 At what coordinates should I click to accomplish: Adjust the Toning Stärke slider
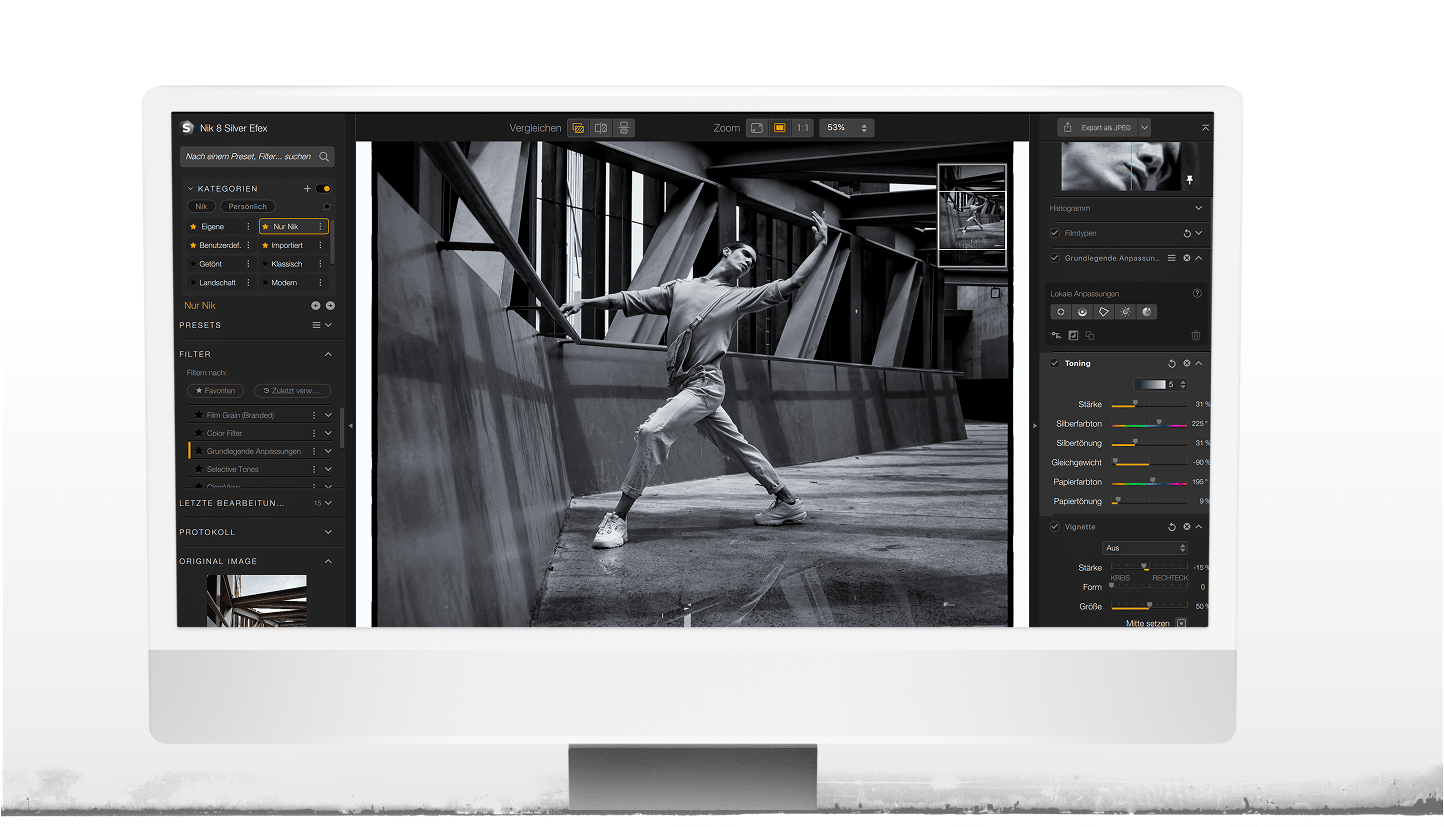pyautogui.click(x=1150, y=405)
